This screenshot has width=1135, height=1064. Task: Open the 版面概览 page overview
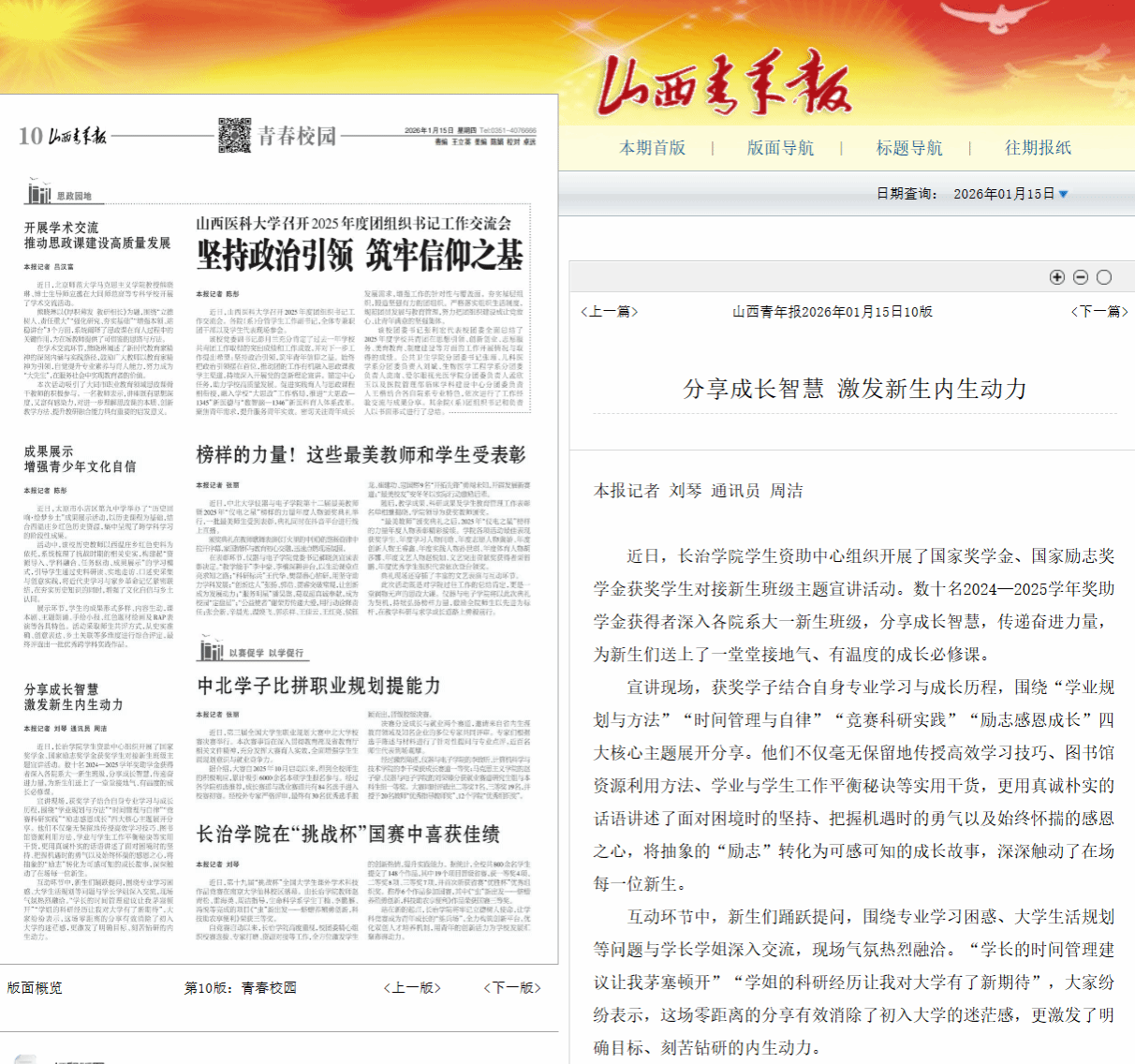click(x=35, y=988)
